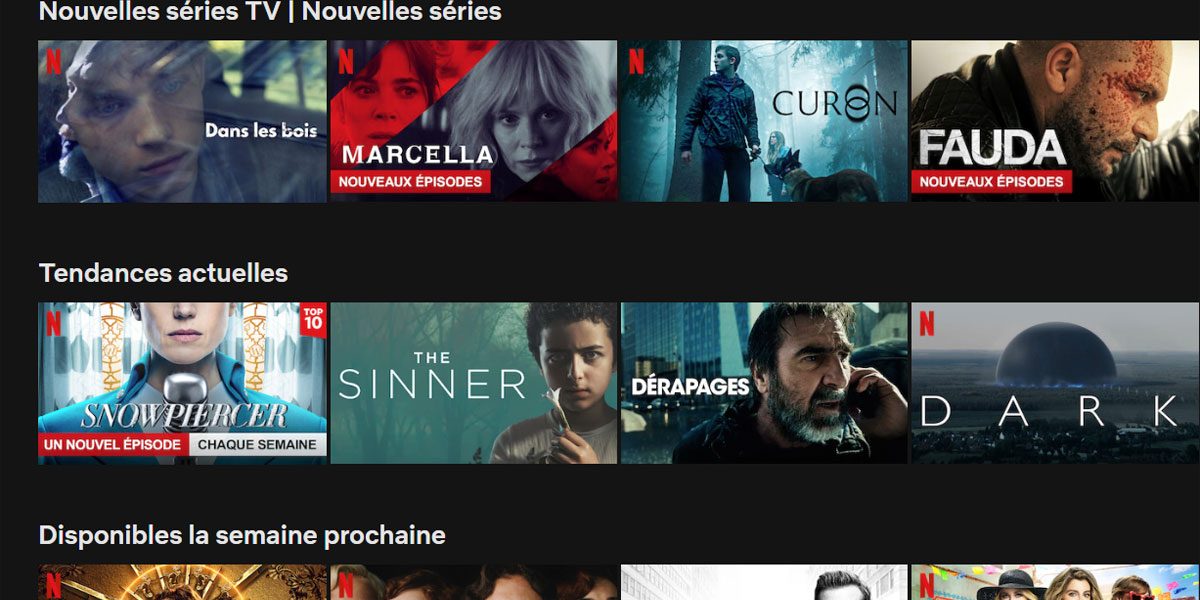Screen dimensions: 1200x600
Task: Click the Netflix N logo on Marcella
Action: point(345,62)
